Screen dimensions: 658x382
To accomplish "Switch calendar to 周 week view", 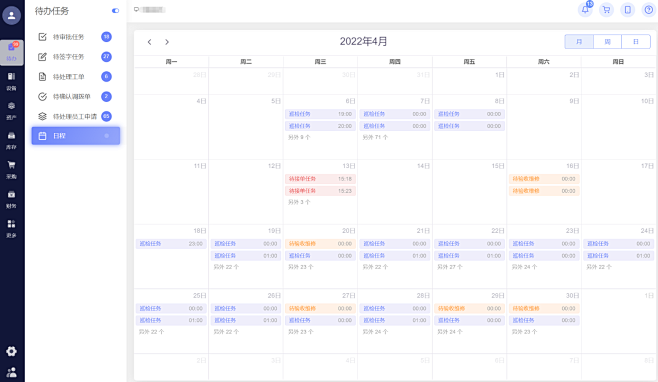I will click(x=607, y=42).
